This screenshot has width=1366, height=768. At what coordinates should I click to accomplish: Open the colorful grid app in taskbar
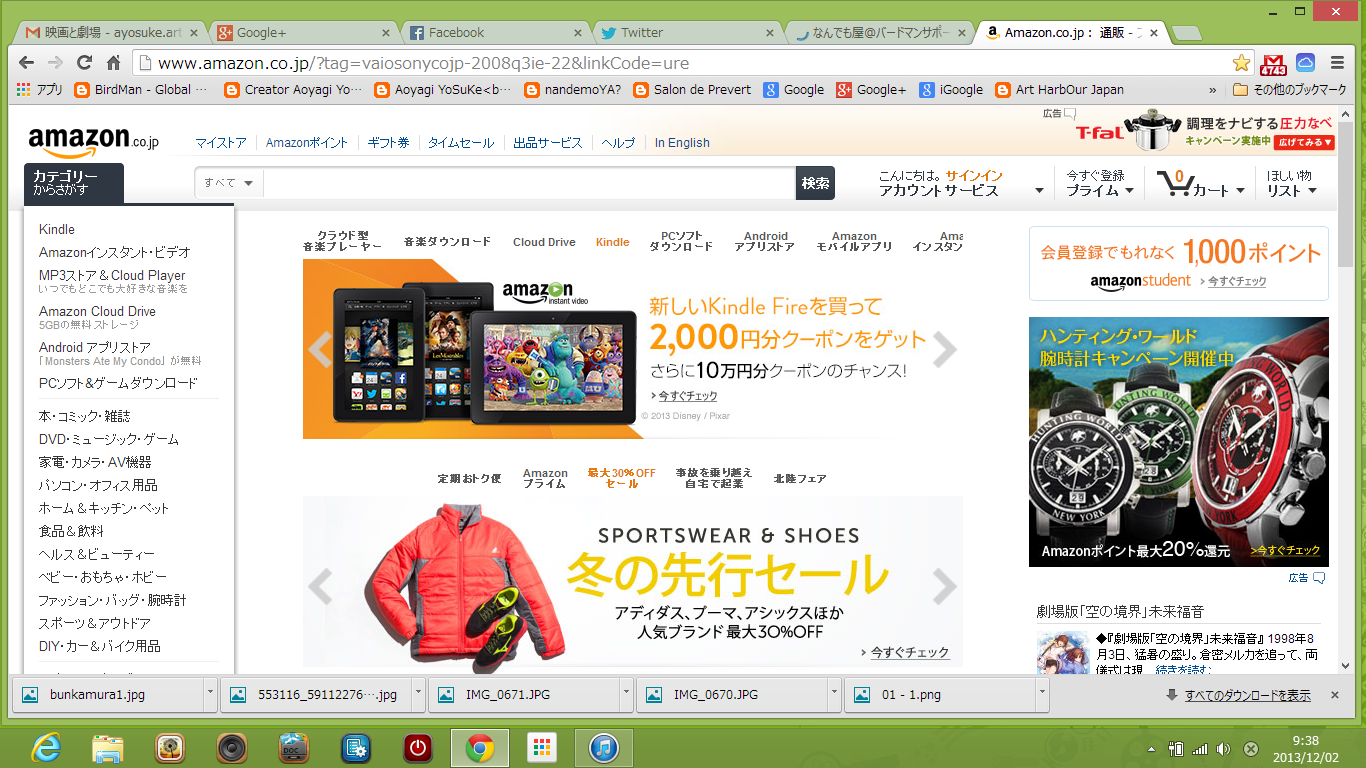point(541,747)
